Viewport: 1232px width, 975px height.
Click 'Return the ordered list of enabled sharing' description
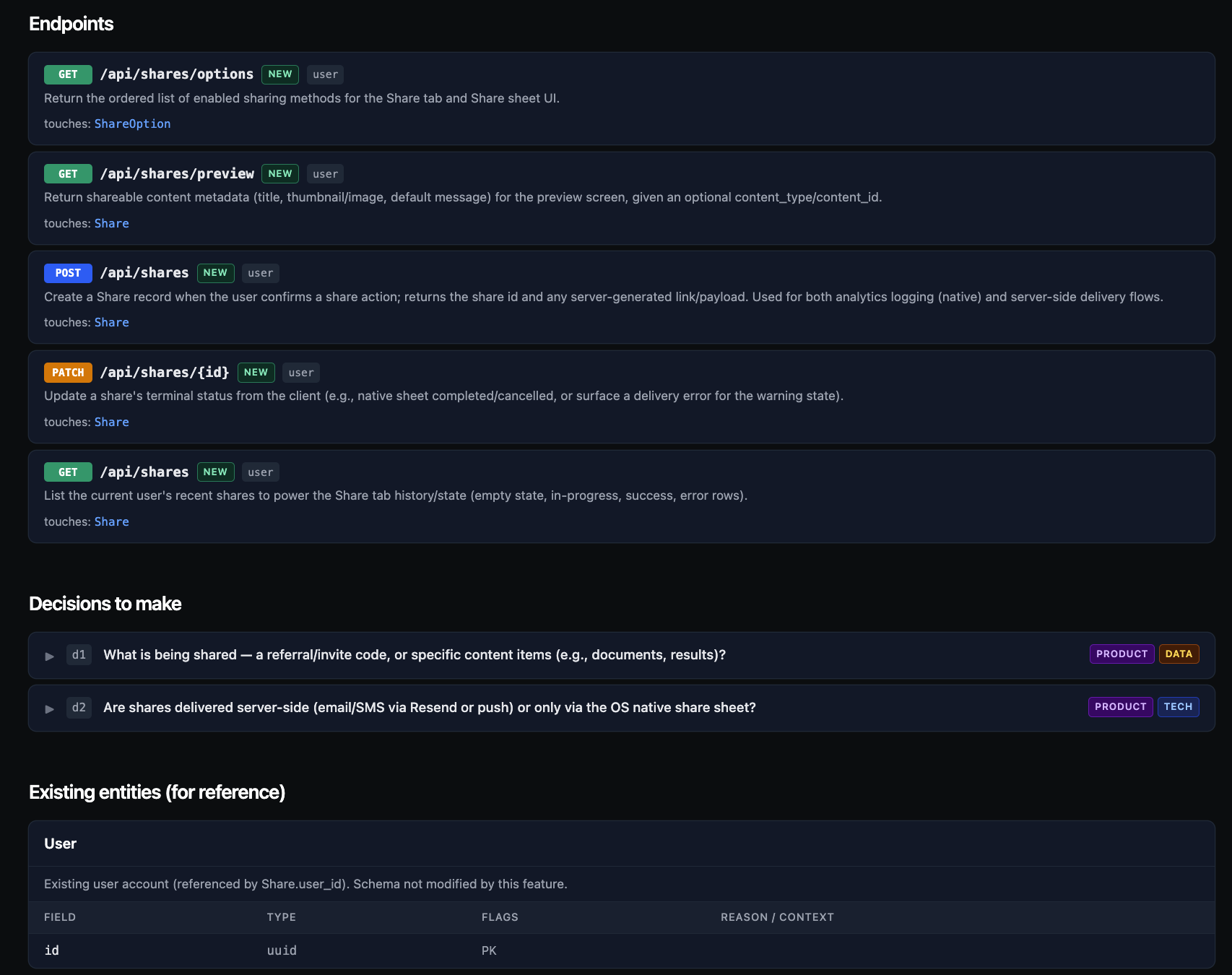click(302, 98)
